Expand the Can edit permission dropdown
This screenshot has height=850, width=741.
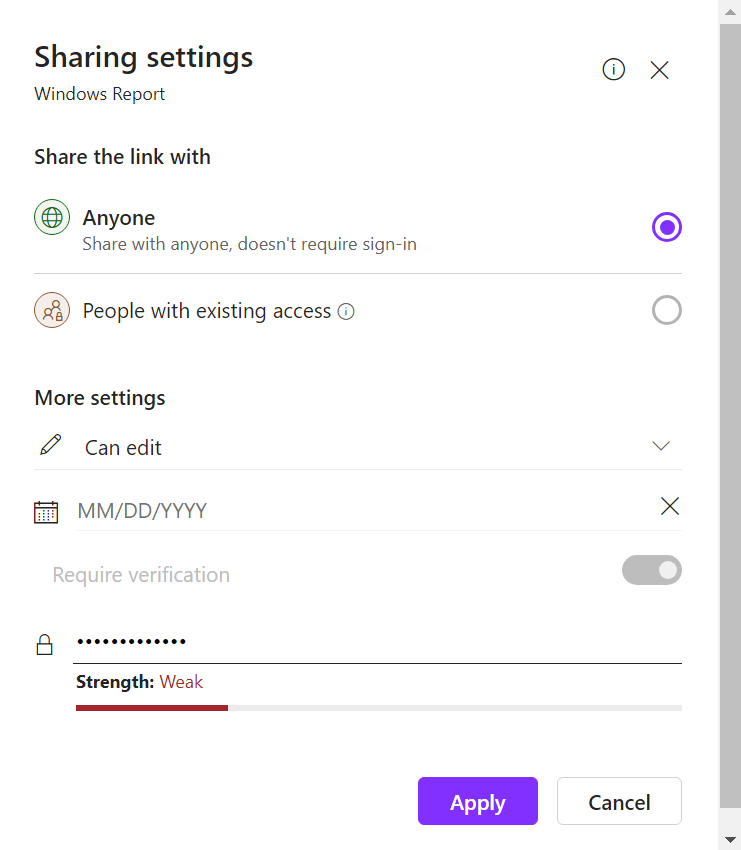[661, 446]
